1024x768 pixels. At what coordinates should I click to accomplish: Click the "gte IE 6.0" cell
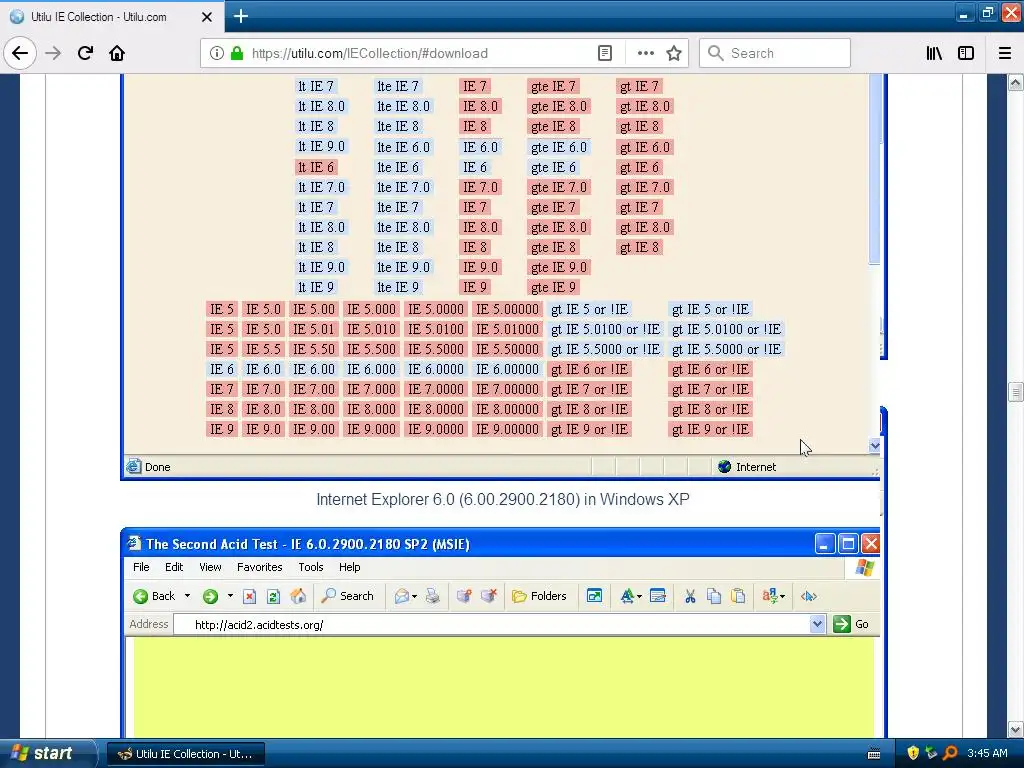(x=559, y=147)
